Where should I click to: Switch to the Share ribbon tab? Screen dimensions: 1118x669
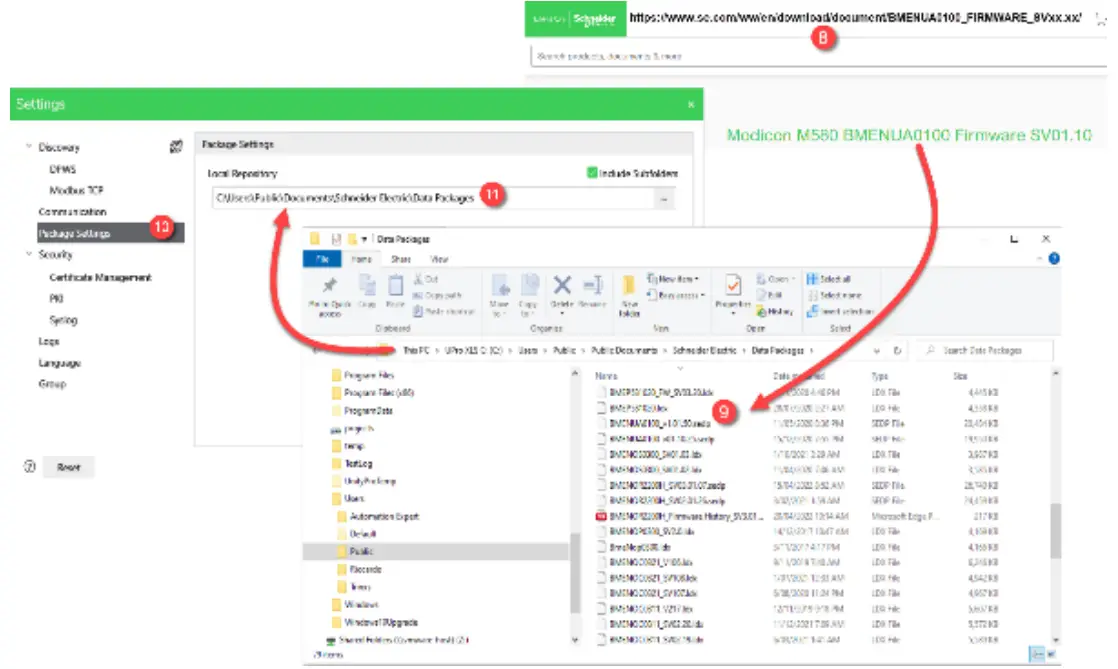(x=401, y=259)
